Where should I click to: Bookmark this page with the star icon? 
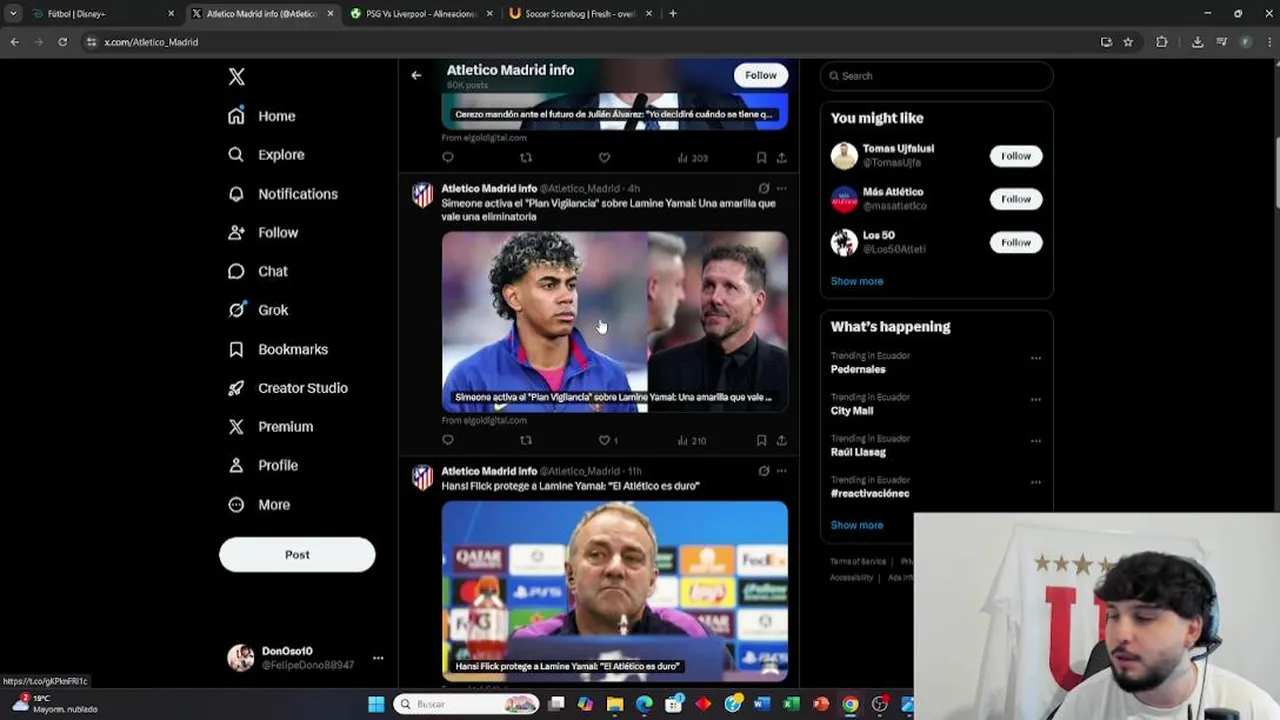1128,42
